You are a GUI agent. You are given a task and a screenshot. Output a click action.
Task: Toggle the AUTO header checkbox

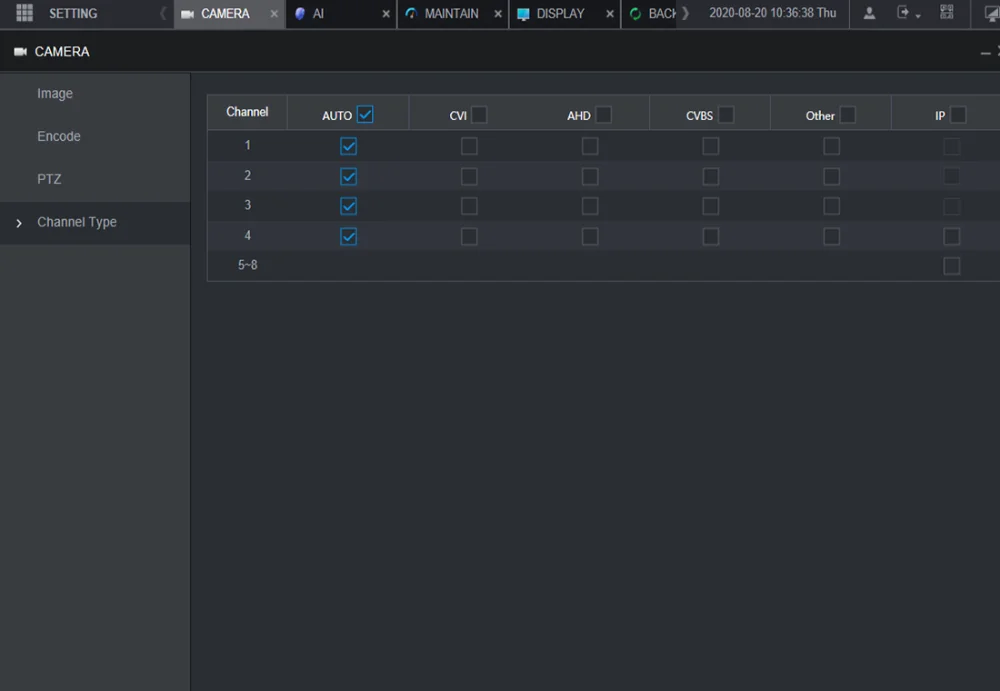coord(365,114)
